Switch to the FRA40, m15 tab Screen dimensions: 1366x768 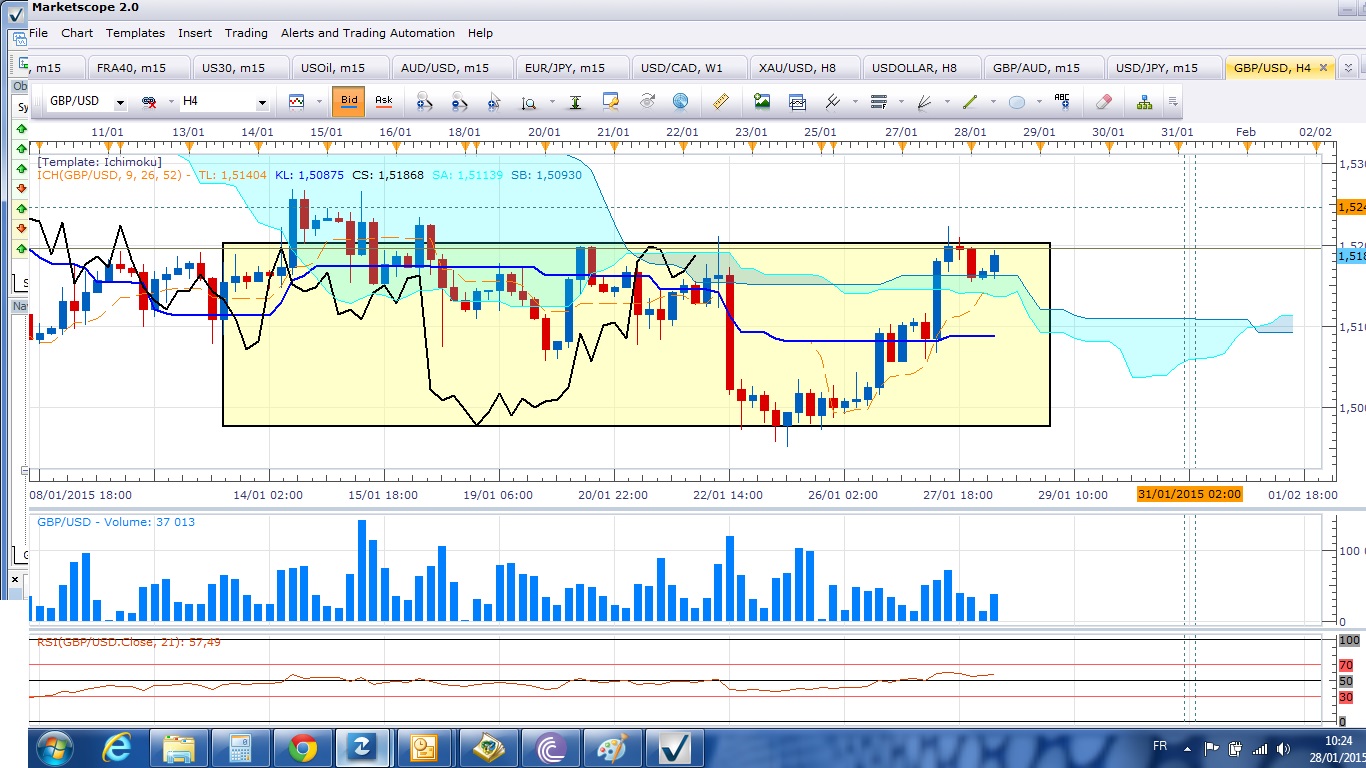[x=138, y=68]
